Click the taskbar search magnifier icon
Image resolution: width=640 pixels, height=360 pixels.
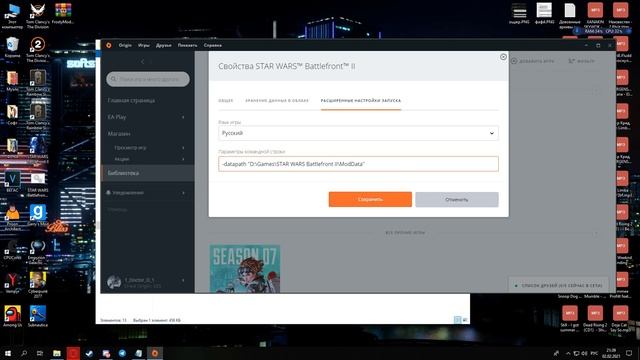(x=24, y=353)
